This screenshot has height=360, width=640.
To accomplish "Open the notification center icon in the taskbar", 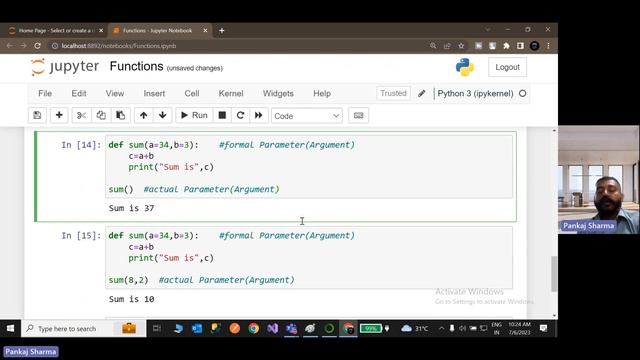I will 543,328.
